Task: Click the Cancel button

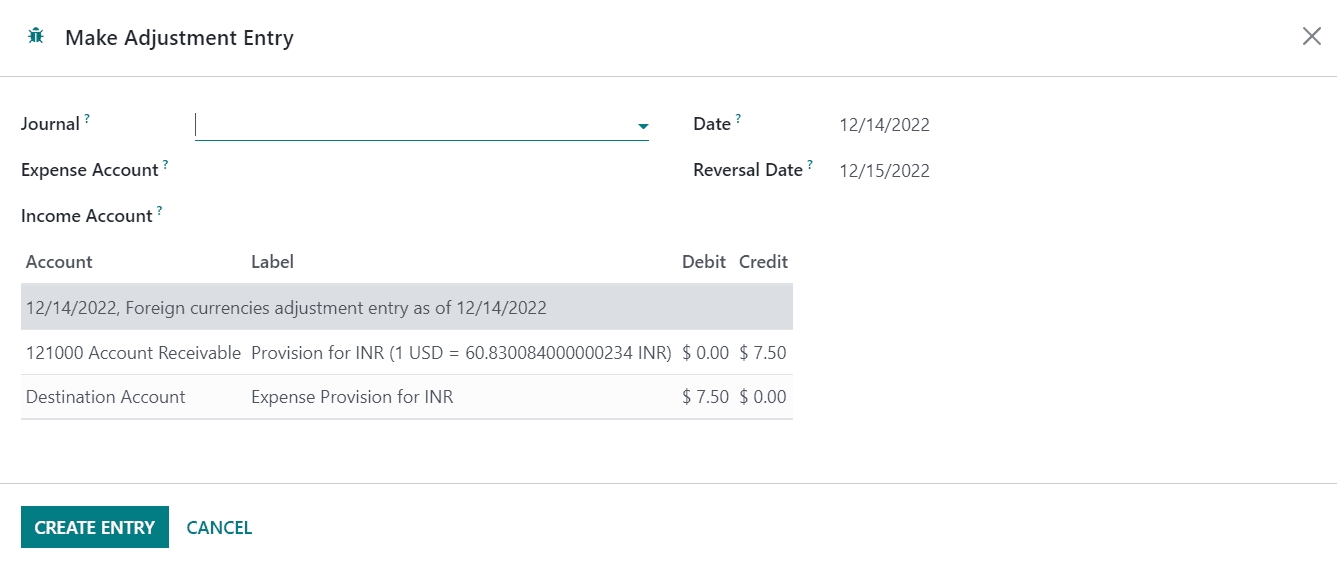Action: click(219, 528)
